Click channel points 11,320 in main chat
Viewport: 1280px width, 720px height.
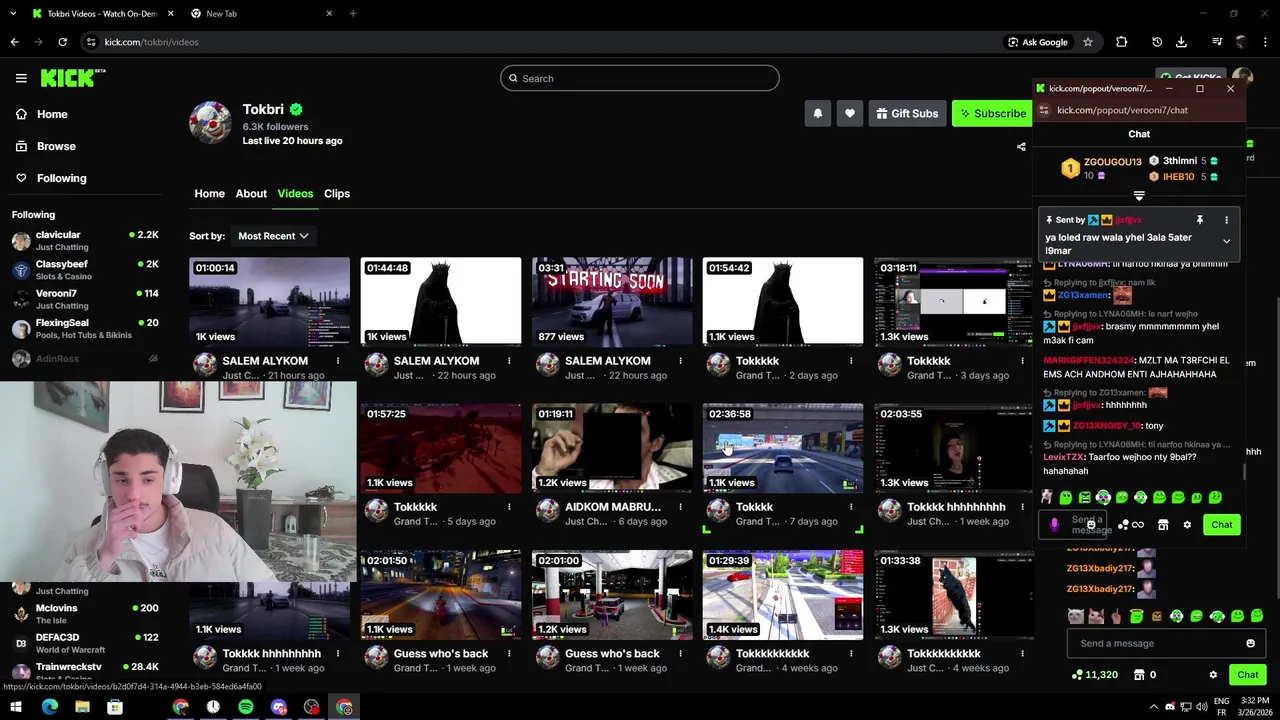1094,675
